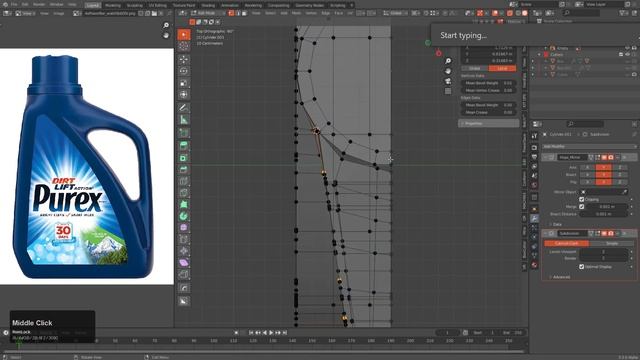Select the Annotate tool
Image resolution: width=640 pixels, height=360 pixels.
[x=184, y=108]
